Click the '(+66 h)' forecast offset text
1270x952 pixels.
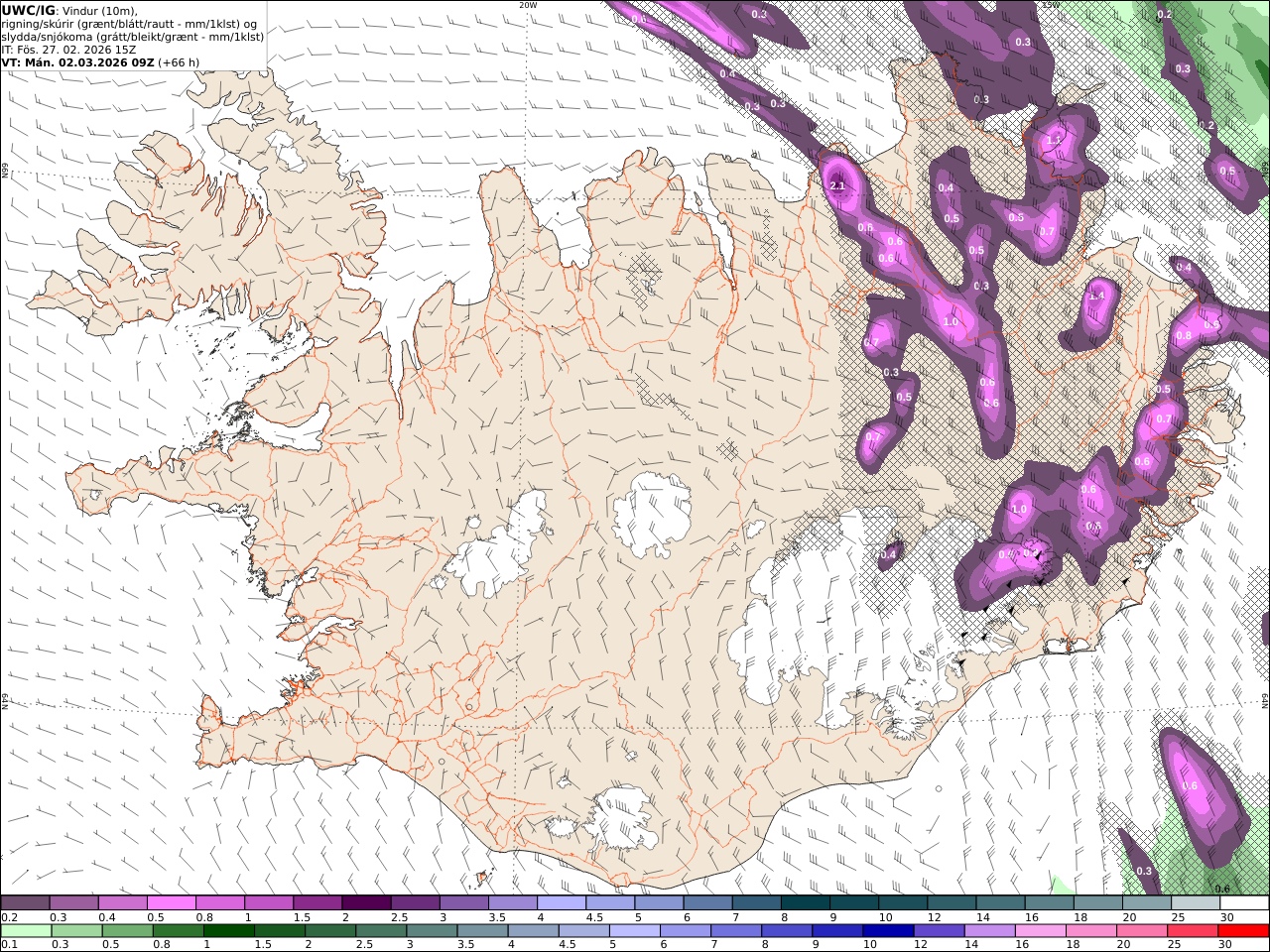179,62
